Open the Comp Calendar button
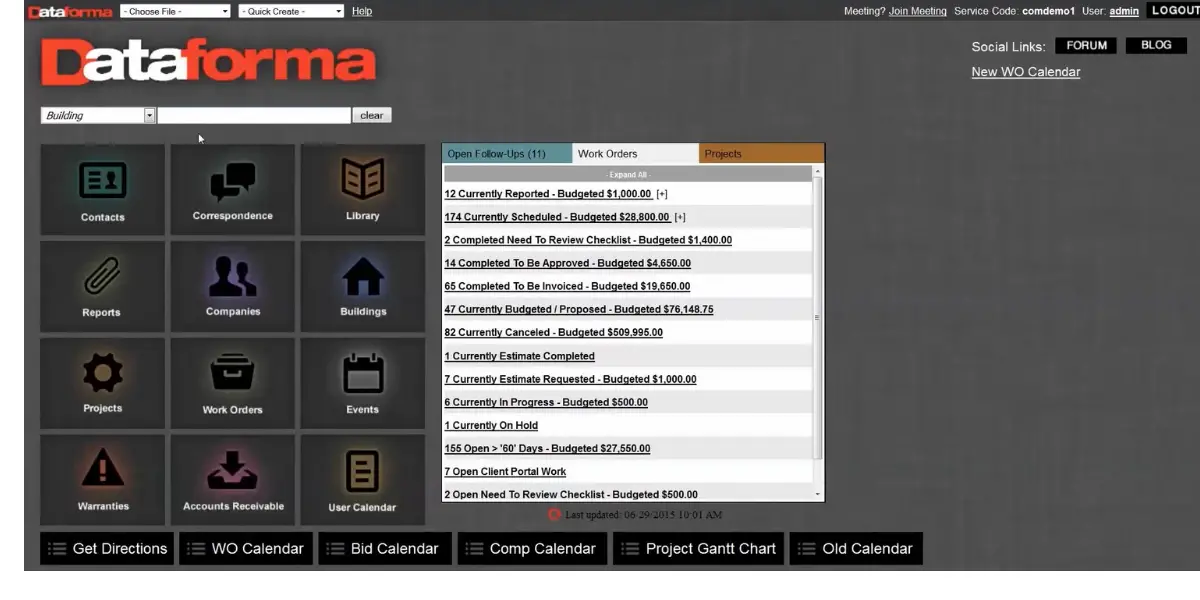1200x600 pixels. 532,548
